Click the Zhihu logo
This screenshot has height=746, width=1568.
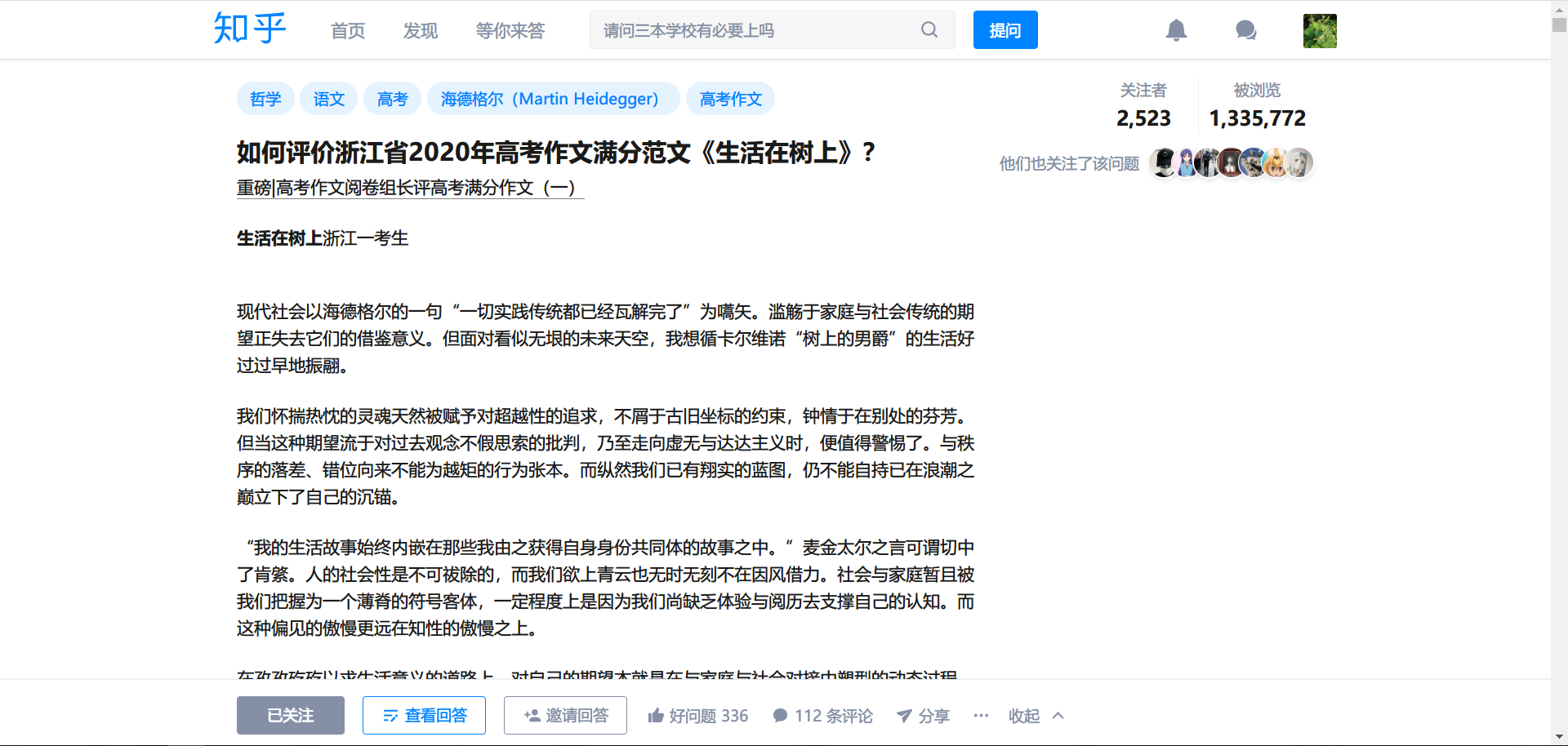(x=249, y=29)
